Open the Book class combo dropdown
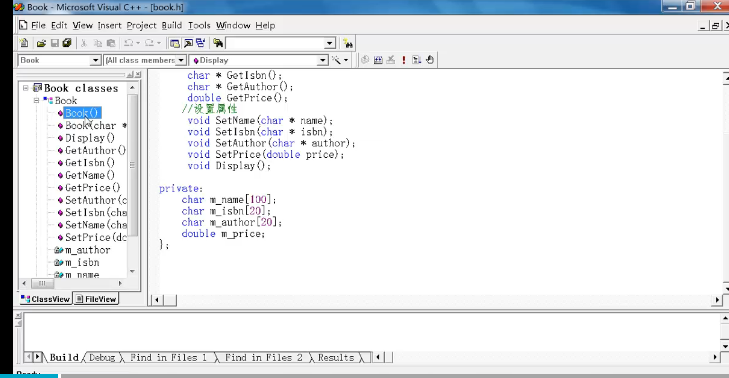Viewport: 729px width, 378px height. tap(95, 60)
